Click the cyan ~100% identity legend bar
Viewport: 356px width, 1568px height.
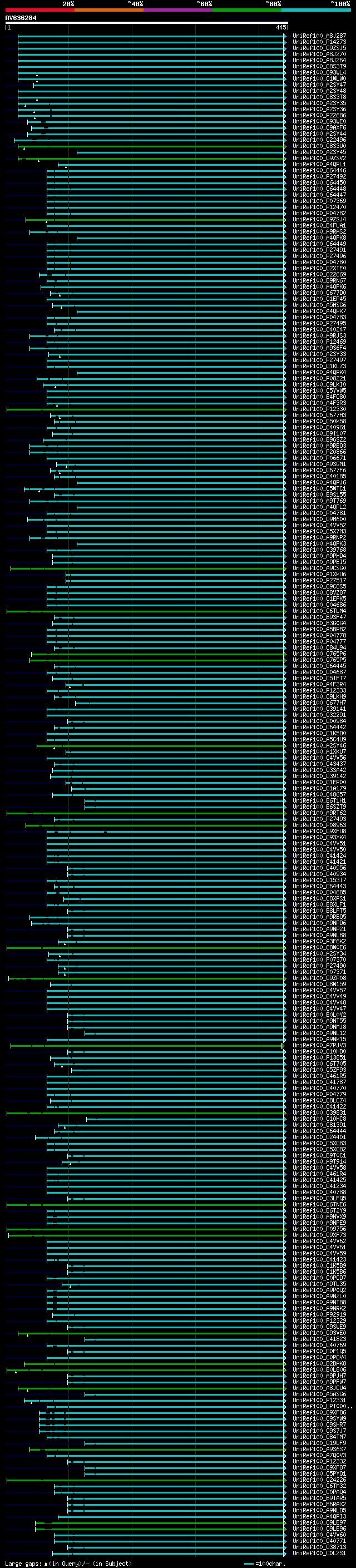[x=316, y=10]
